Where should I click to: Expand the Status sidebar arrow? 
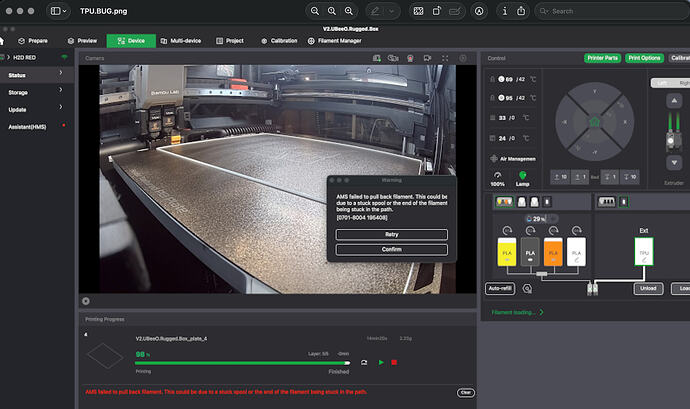coord(61,73)
